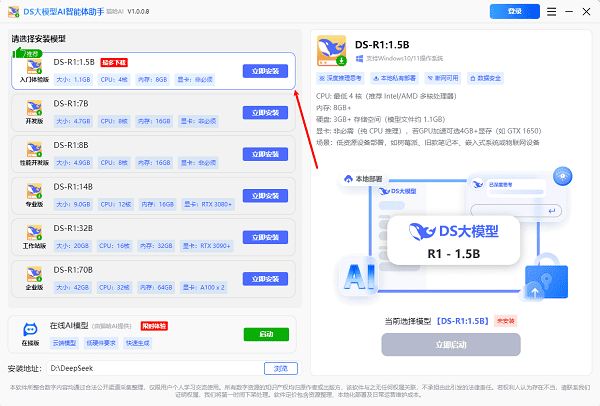Click the DS大模型 R1 - 1.5B illustration card
Image resolution: width=600 pixels, height=406 pixels.
[x=453, y=241]
